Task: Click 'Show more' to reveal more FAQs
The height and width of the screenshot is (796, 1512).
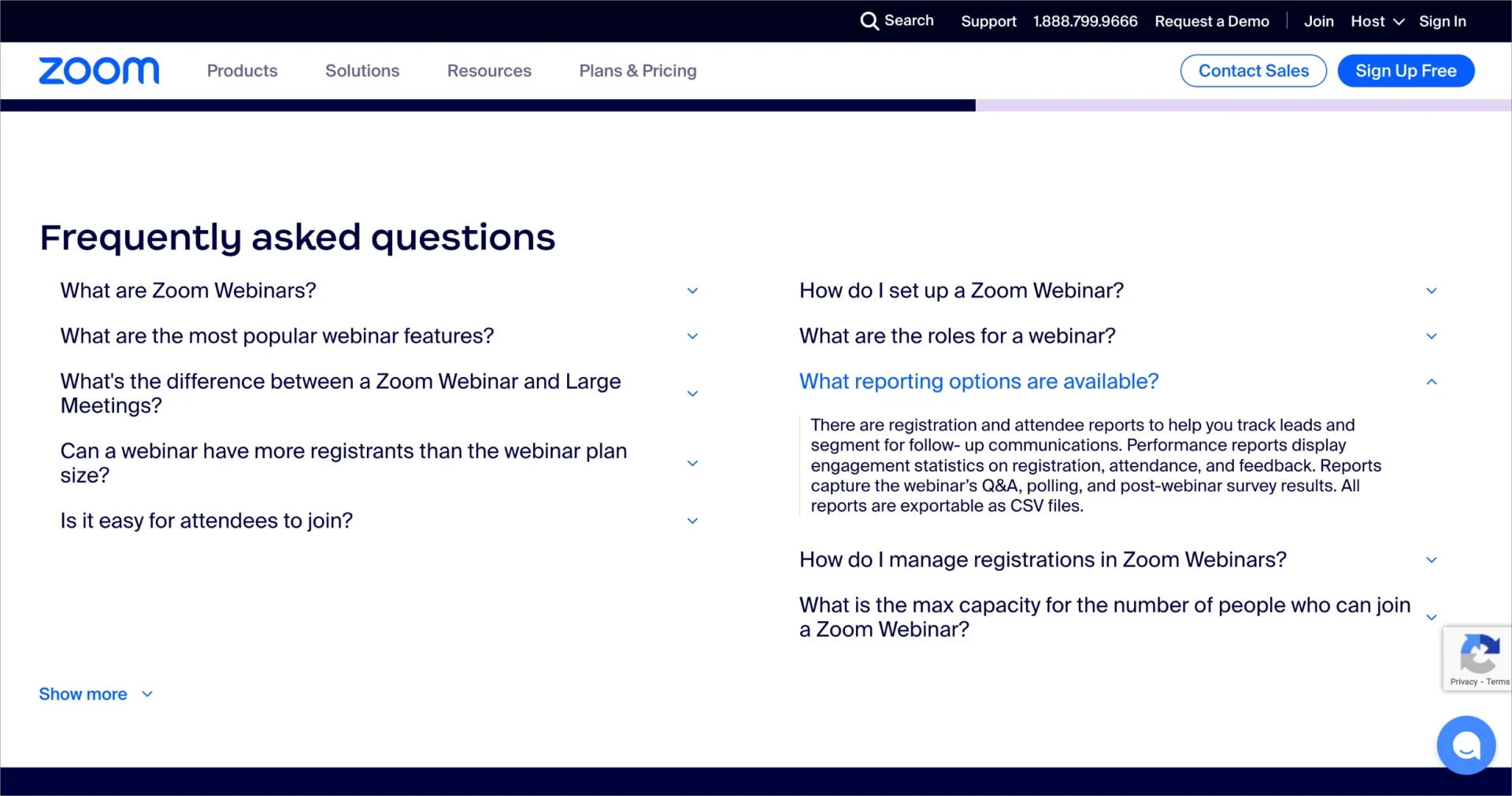Action: point(83,694)
